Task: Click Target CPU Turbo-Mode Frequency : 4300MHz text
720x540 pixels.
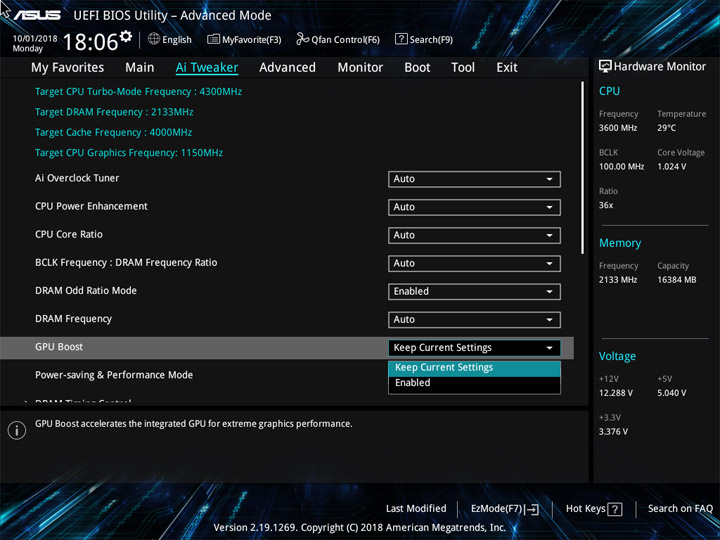Action: point(138,92)
